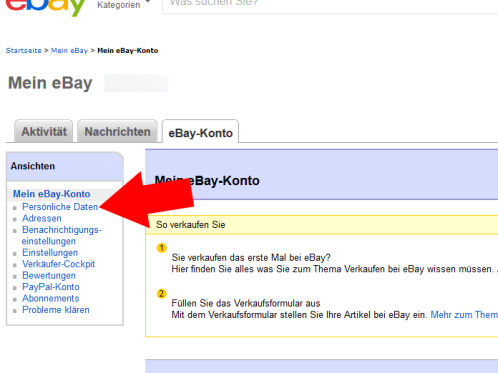Open Benachrichtigungseinstellungen link

click(62, 235)
